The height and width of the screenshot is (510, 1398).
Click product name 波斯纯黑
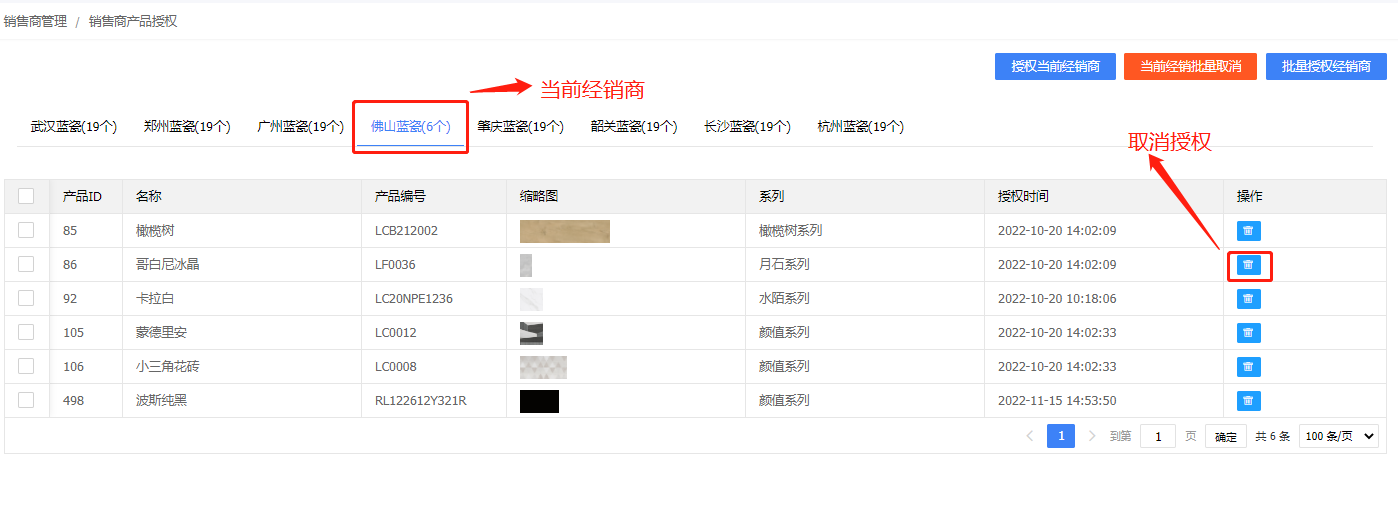[161, 401]
